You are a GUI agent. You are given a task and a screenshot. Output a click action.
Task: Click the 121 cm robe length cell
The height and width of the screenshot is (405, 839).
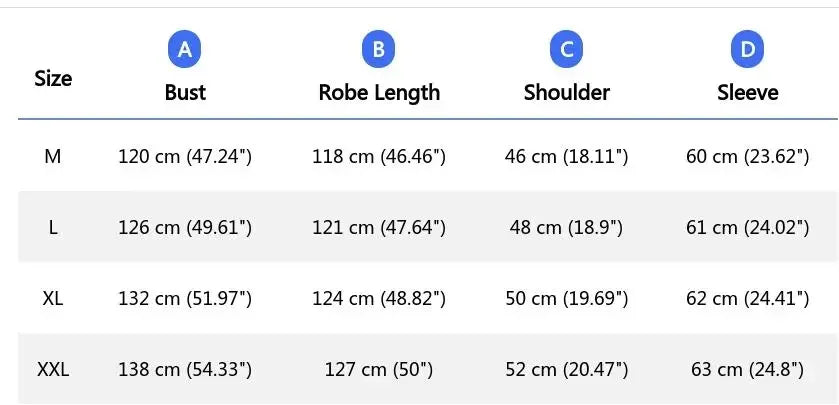tap(379, 227)
